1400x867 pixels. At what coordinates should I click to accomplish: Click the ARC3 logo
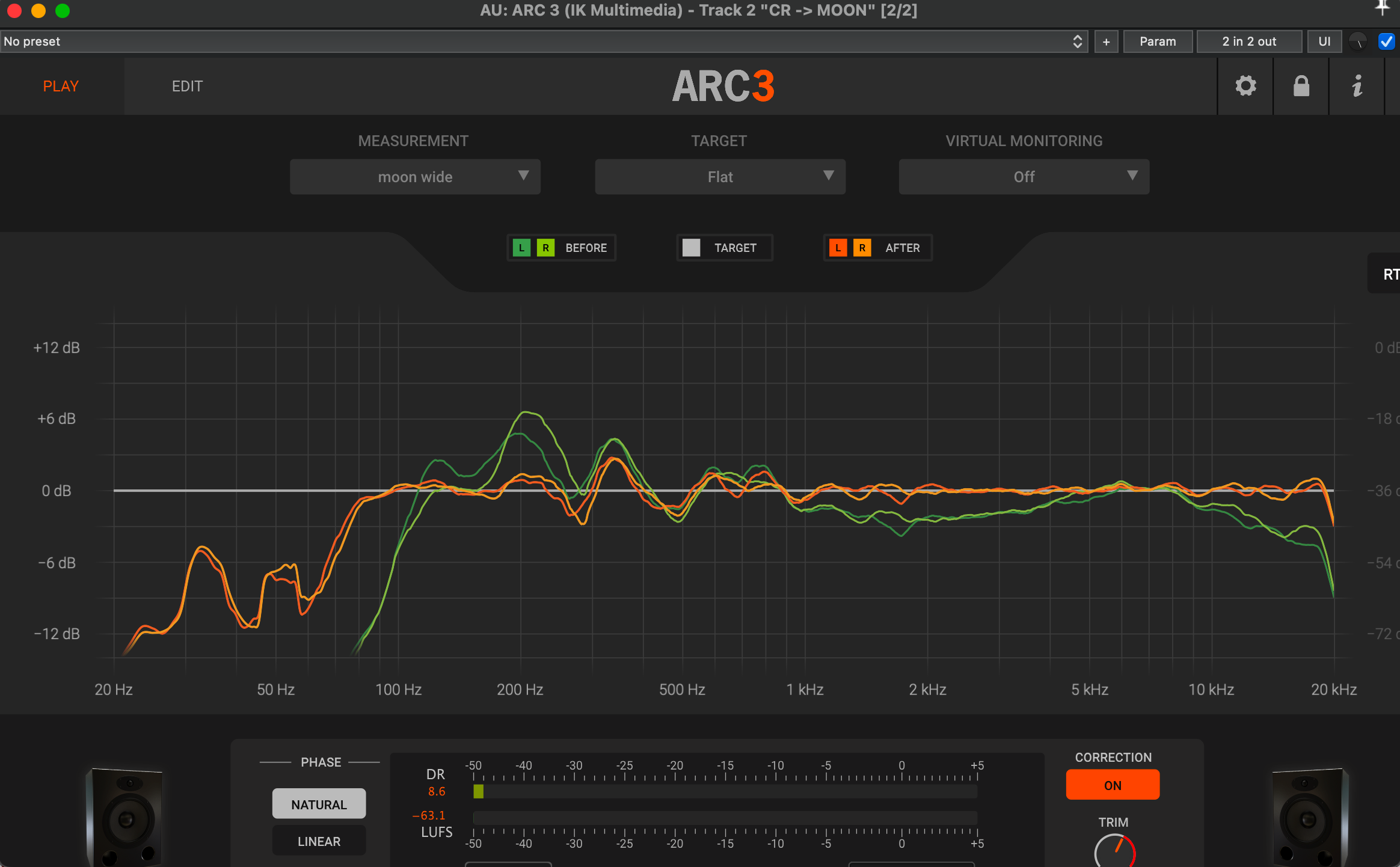[x=723, y=86]
